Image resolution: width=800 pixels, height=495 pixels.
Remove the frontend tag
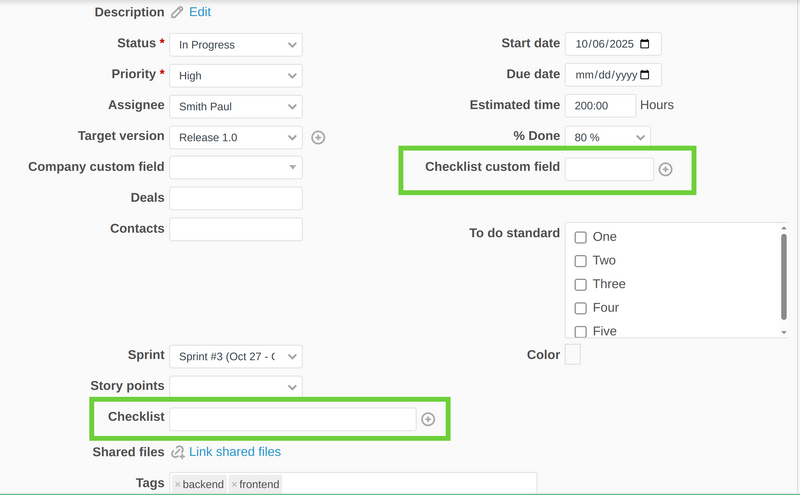[234, 485]
